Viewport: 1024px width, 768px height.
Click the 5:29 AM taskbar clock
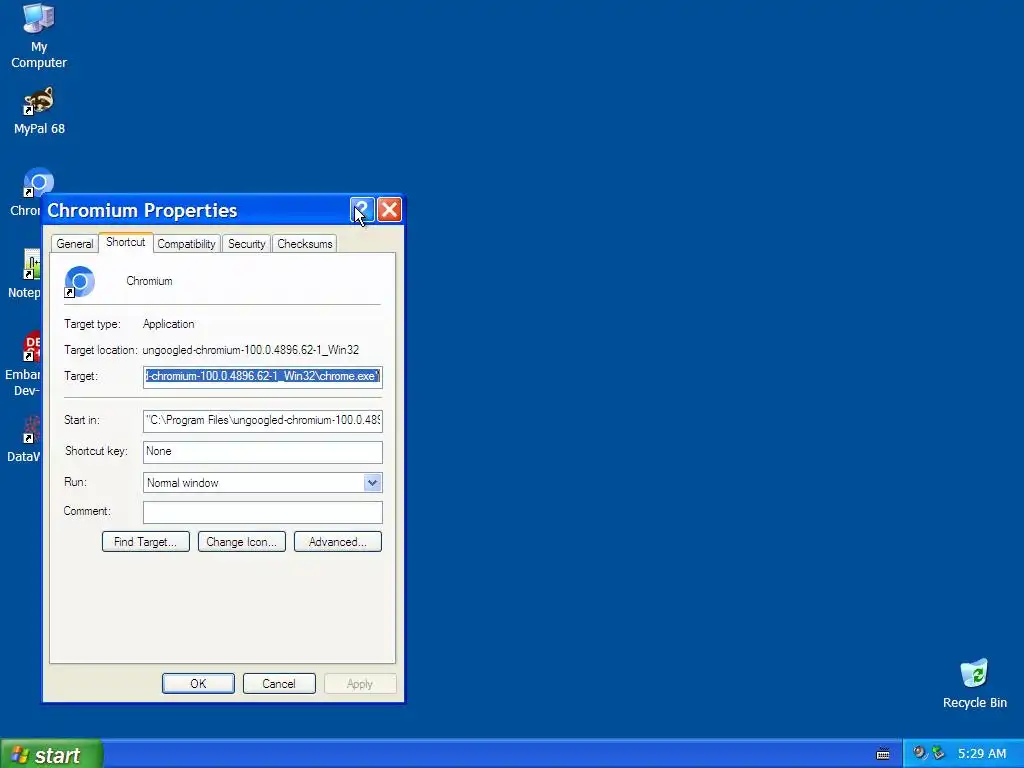pos(982,754)
